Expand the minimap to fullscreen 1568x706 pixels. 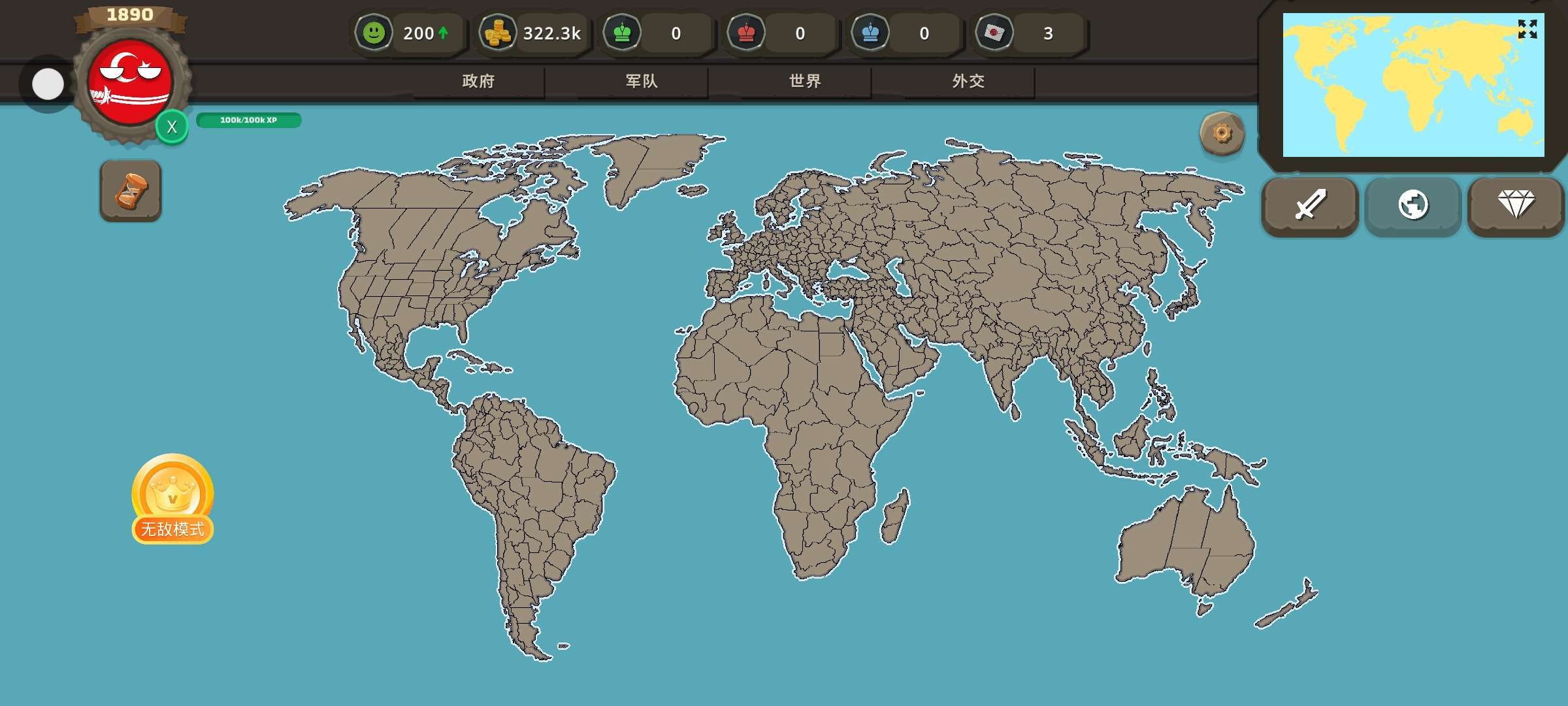(1527, 29)
